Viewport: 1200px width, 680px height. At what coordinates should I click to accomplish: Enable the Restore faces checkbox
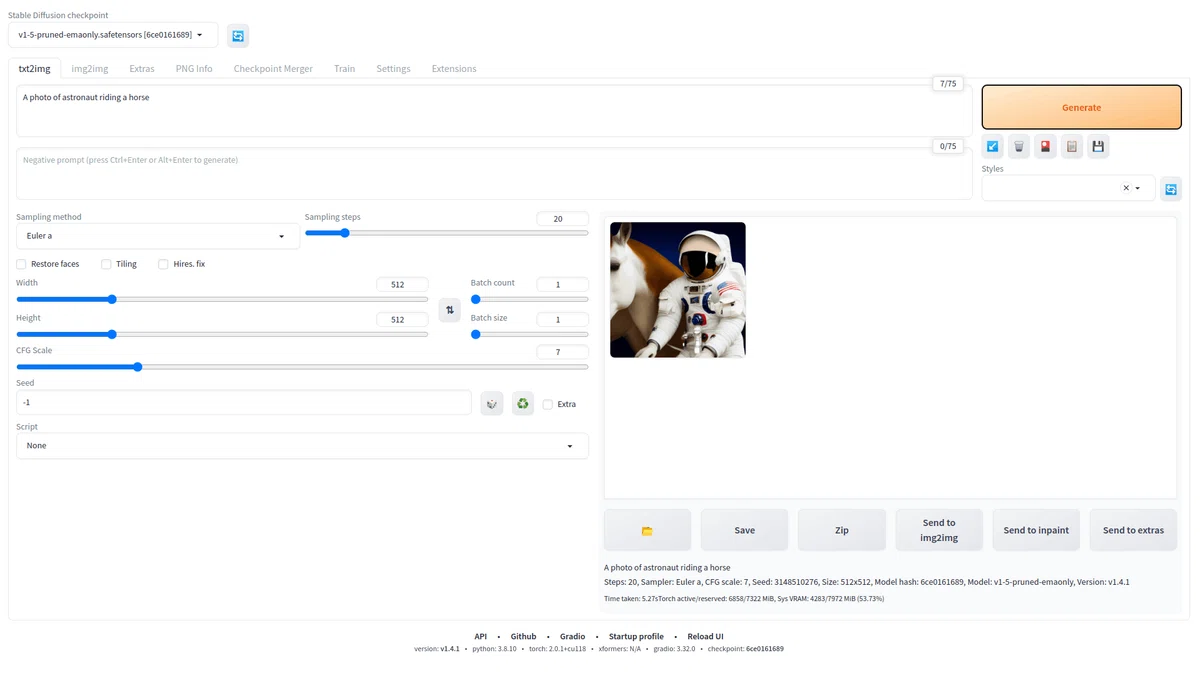tap(21, 264)
